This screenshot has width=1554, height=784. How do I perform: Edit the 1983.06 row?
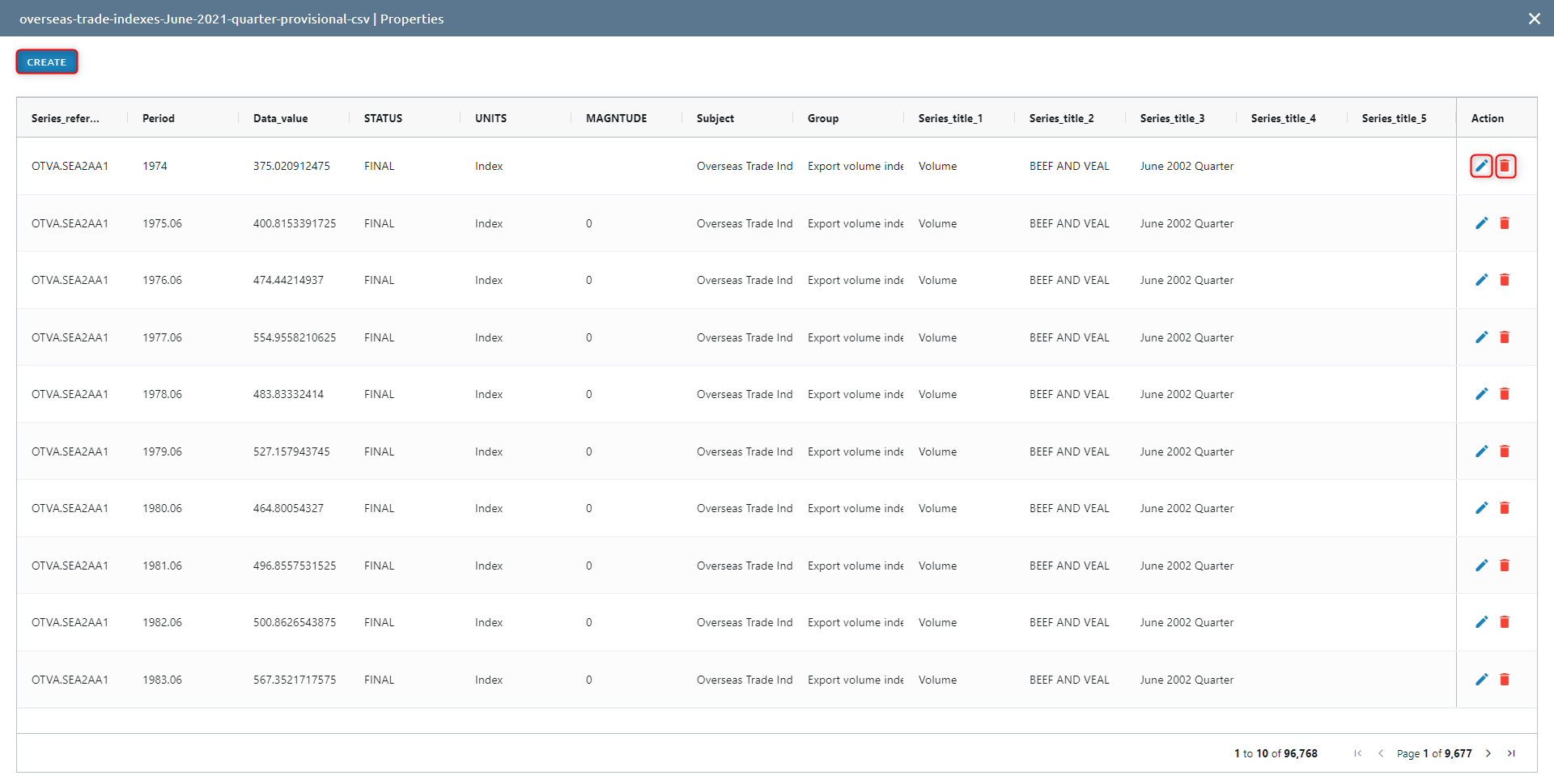(1481, 680)
